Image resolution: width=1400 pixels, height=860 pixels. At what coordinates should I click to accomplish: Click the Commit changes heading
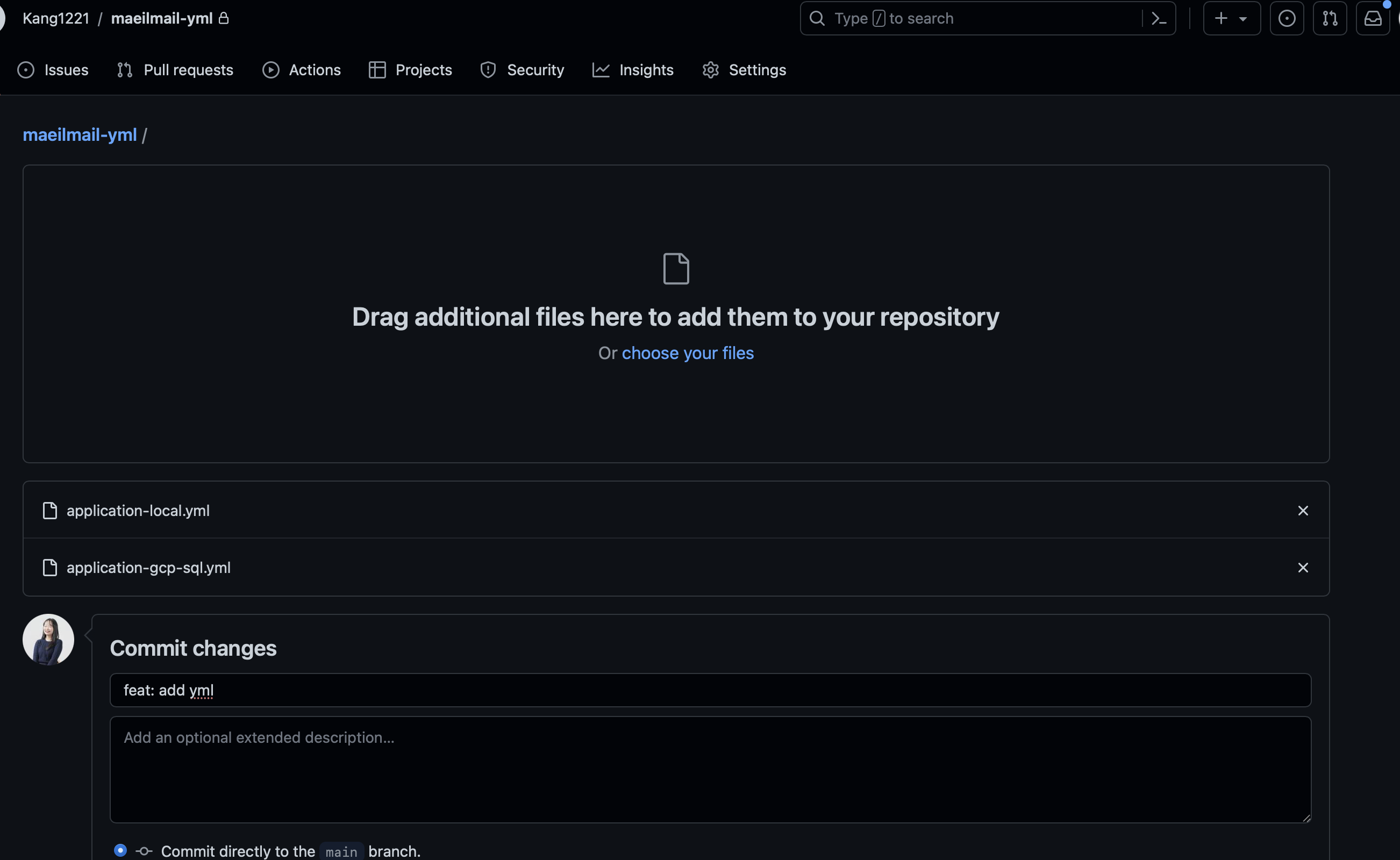(x=194, y=648)
